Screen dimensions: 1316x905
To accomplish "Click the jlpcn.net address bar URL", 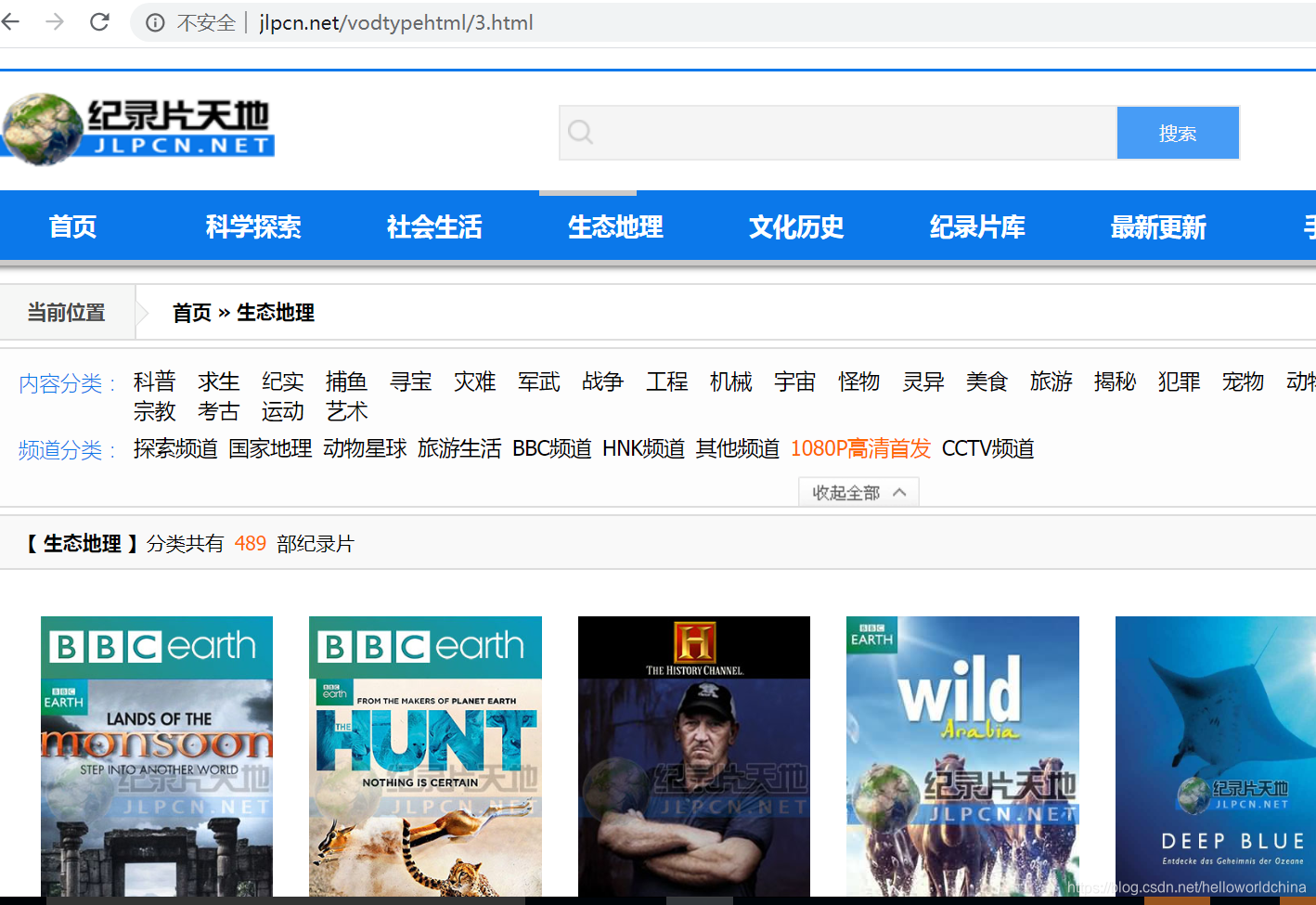I will (396, 23).
